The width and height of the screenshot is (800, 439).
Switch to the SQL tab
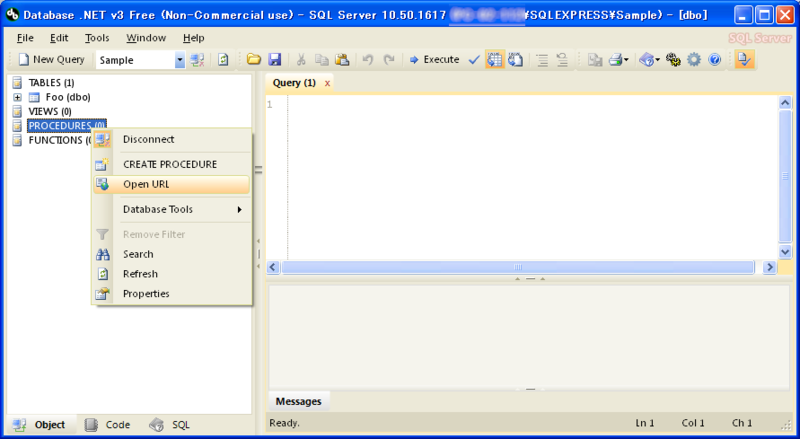point(170,425)
